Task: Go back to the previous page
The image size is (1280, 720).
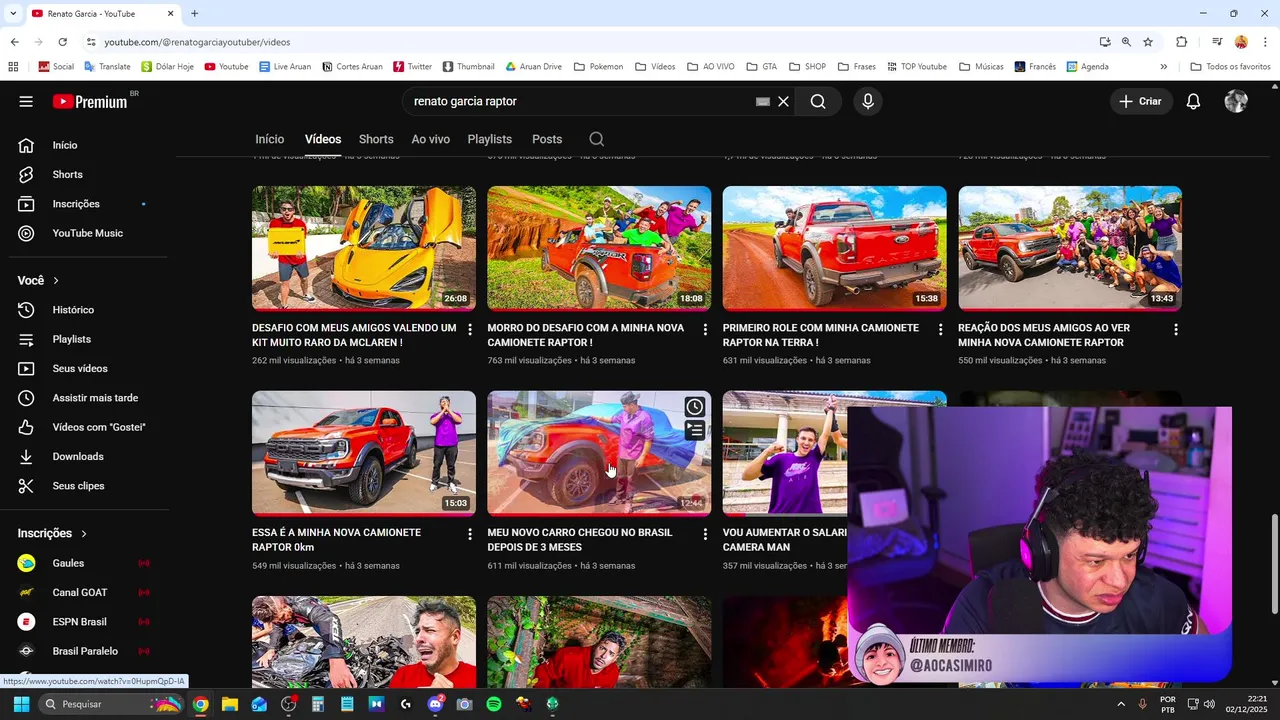Action: [14, 42]
